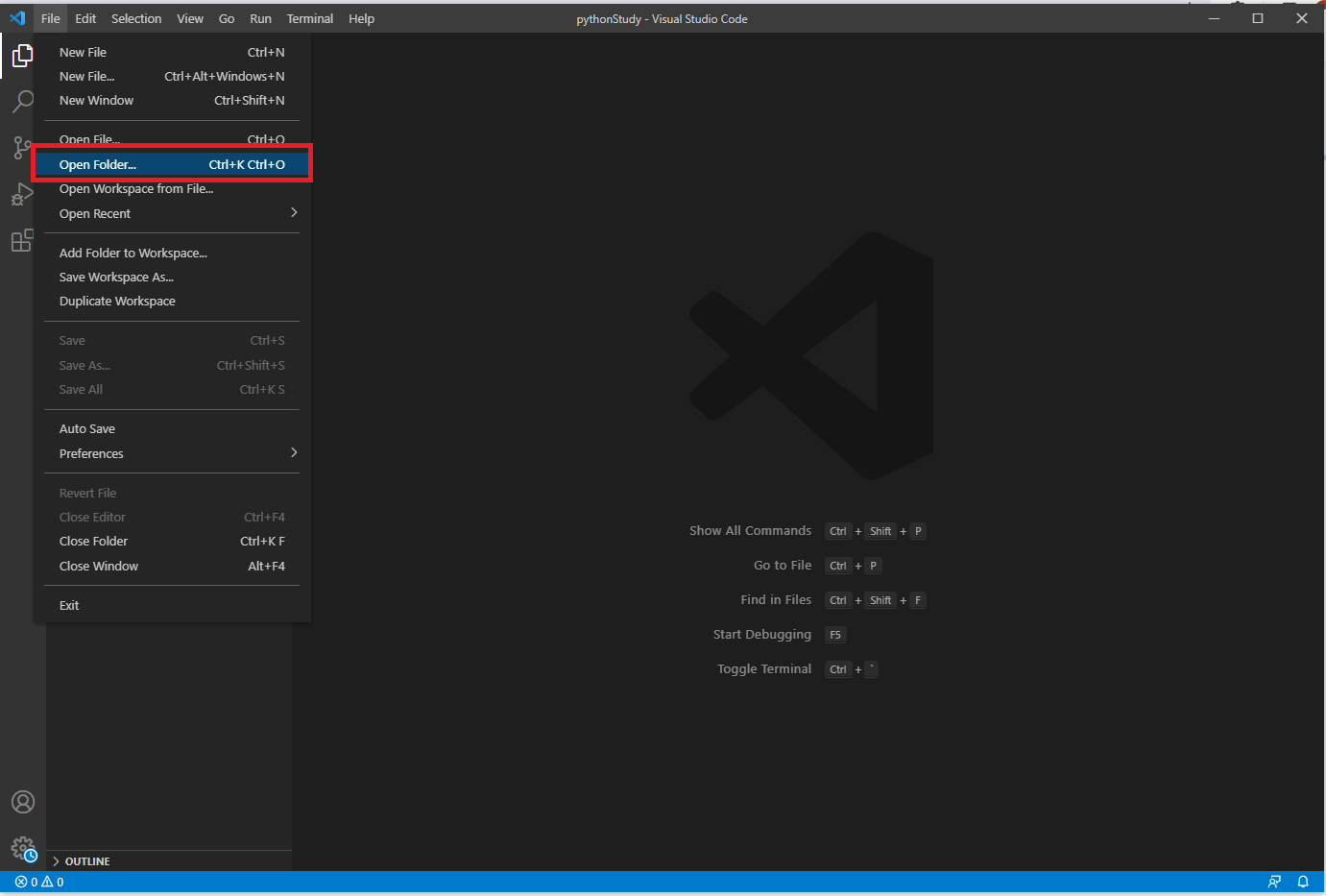Click the F5 key label
Viewport: 1326px width, 896px height.
click(835, 635)
